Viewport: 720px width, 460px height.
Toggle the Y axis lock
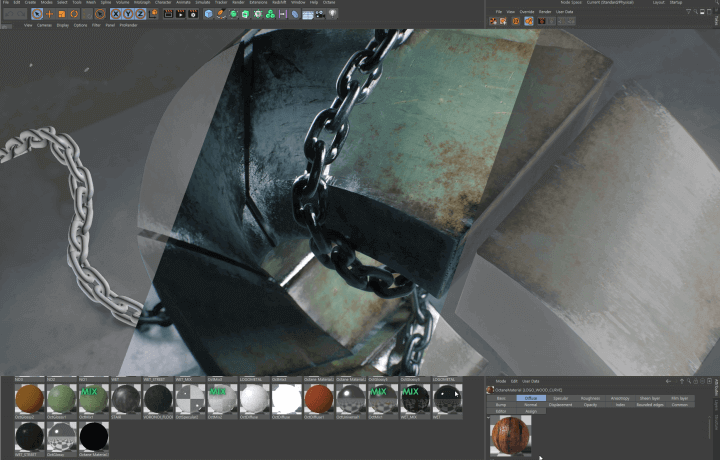128,14
